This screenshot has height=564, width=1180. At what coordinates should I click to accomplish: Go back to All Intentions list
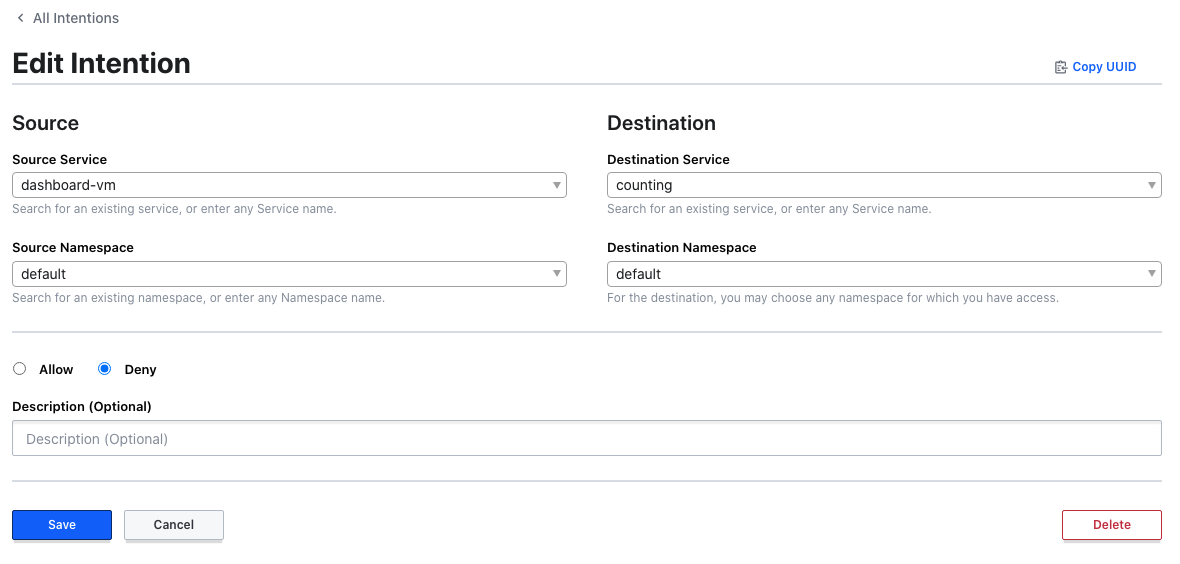(x=75, y=18)
